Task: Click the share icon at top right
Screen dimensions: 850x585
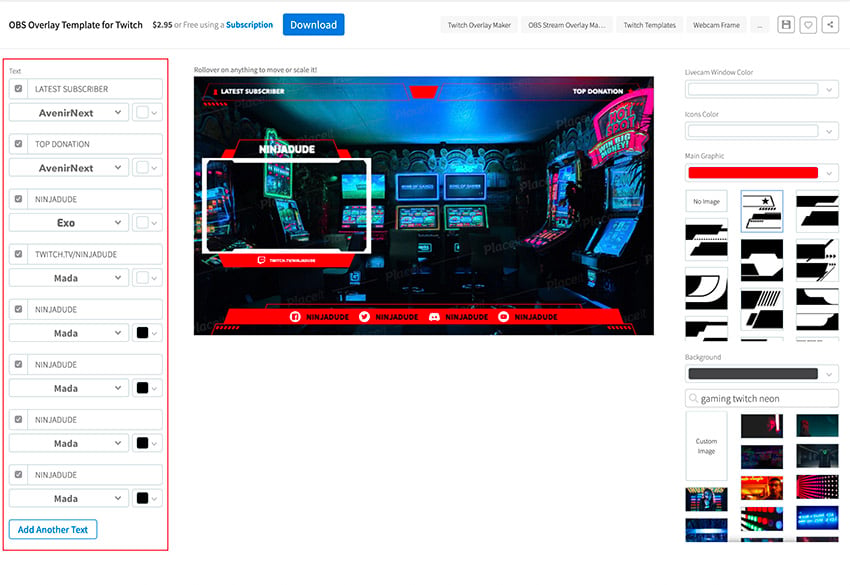Action: click(830, 24)
